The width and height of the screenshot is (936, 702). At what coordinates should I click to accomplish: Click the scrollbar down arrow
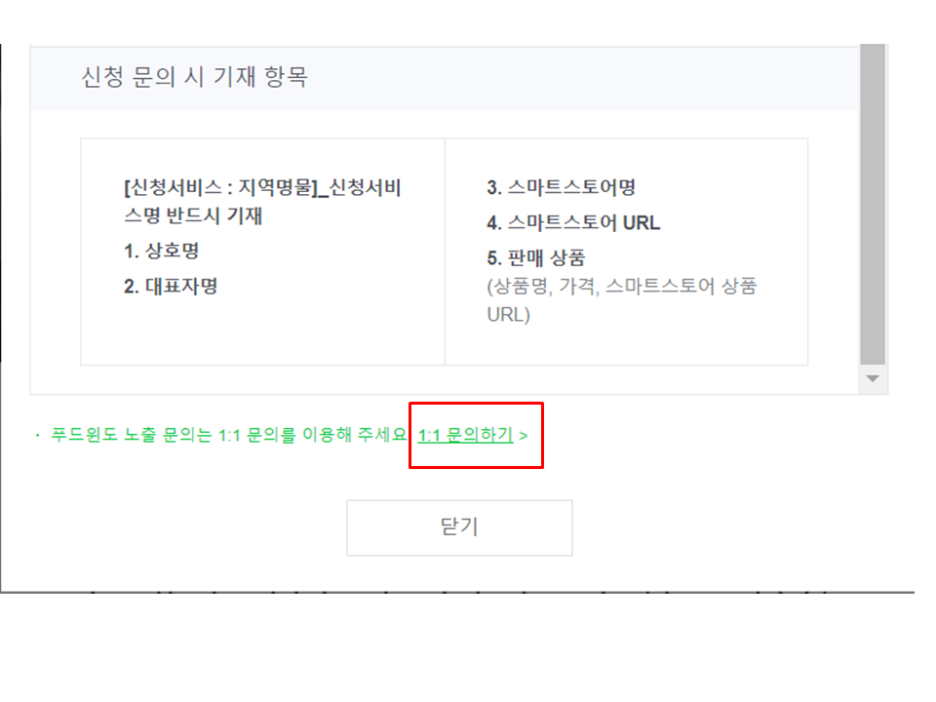click(x=872, y=379)
